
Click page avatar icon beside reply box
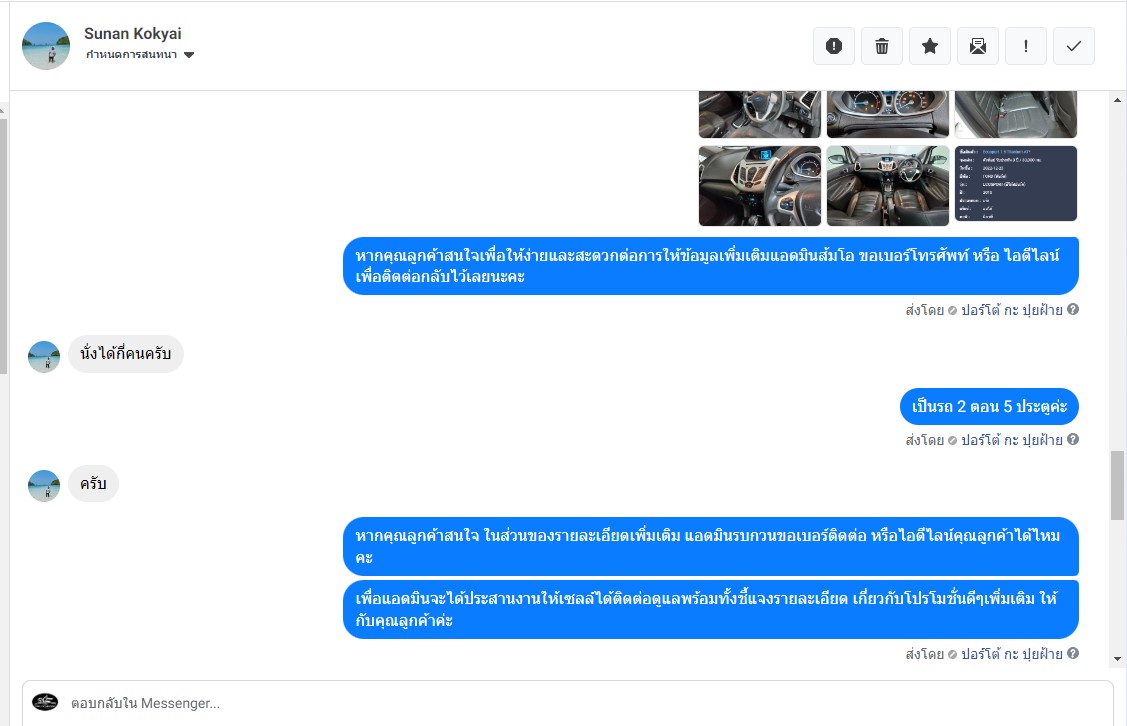coord(45,702)
